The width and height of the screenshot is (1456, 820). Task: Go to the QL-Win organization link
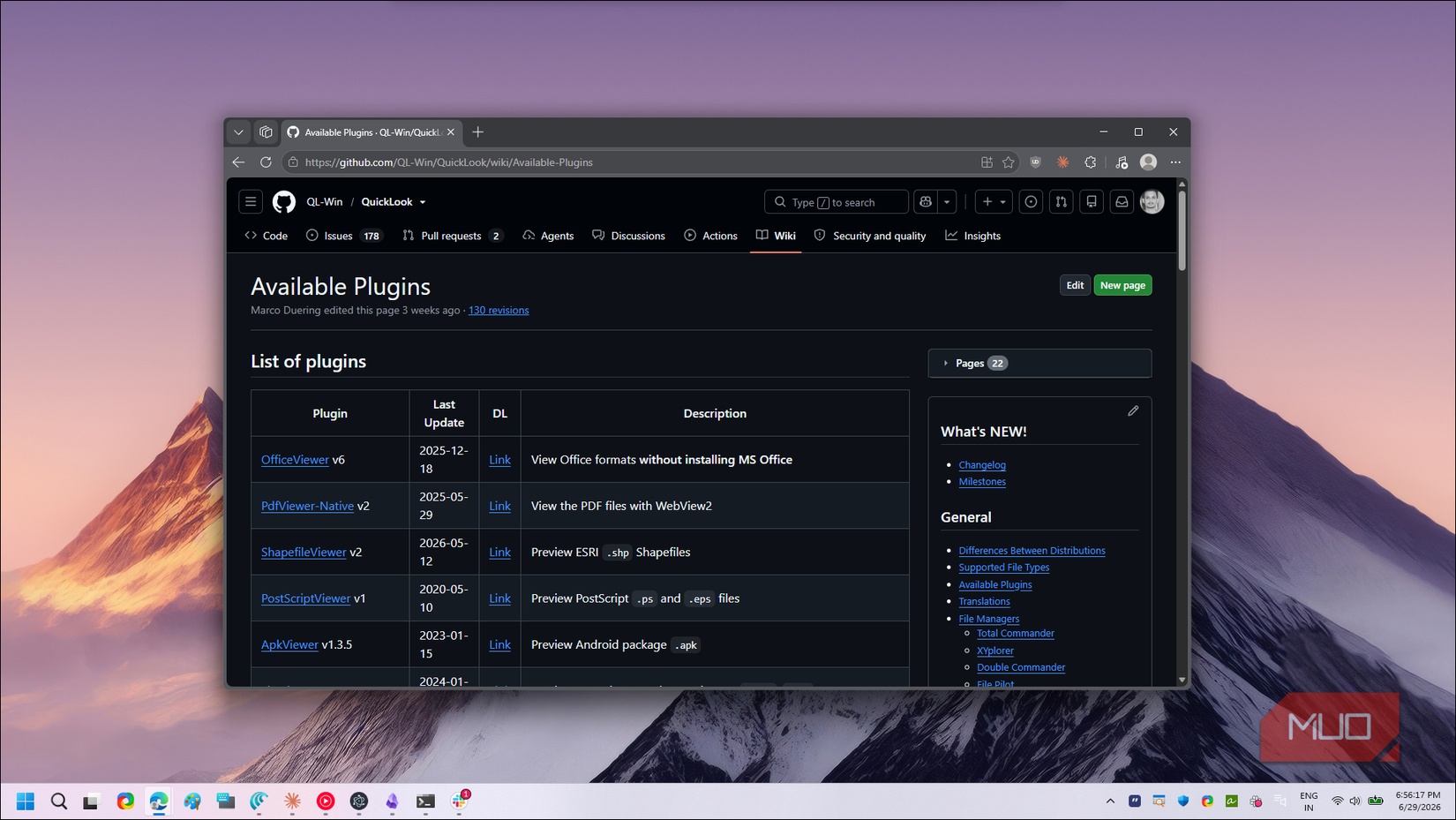(325, 202)
